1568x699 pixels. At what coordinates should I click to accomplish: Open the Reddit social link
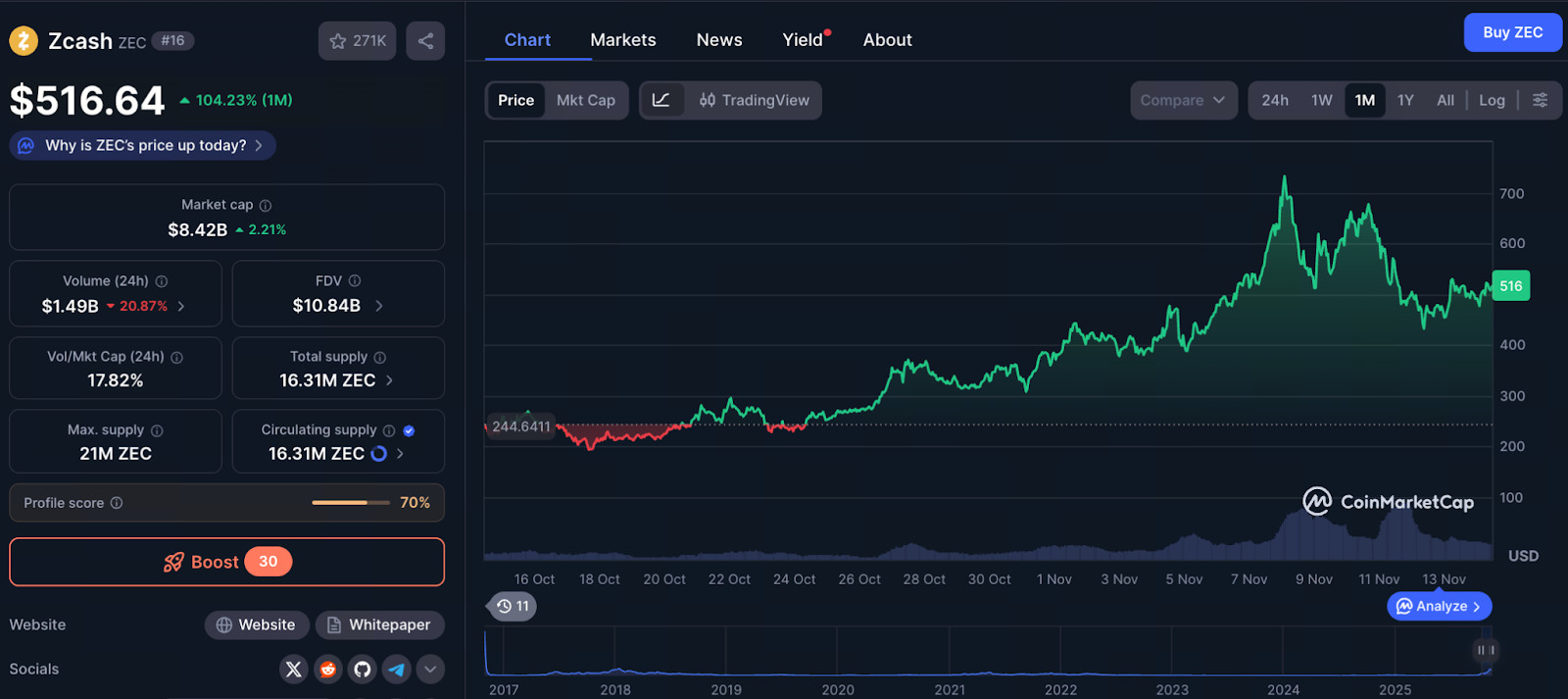[328, 670]
